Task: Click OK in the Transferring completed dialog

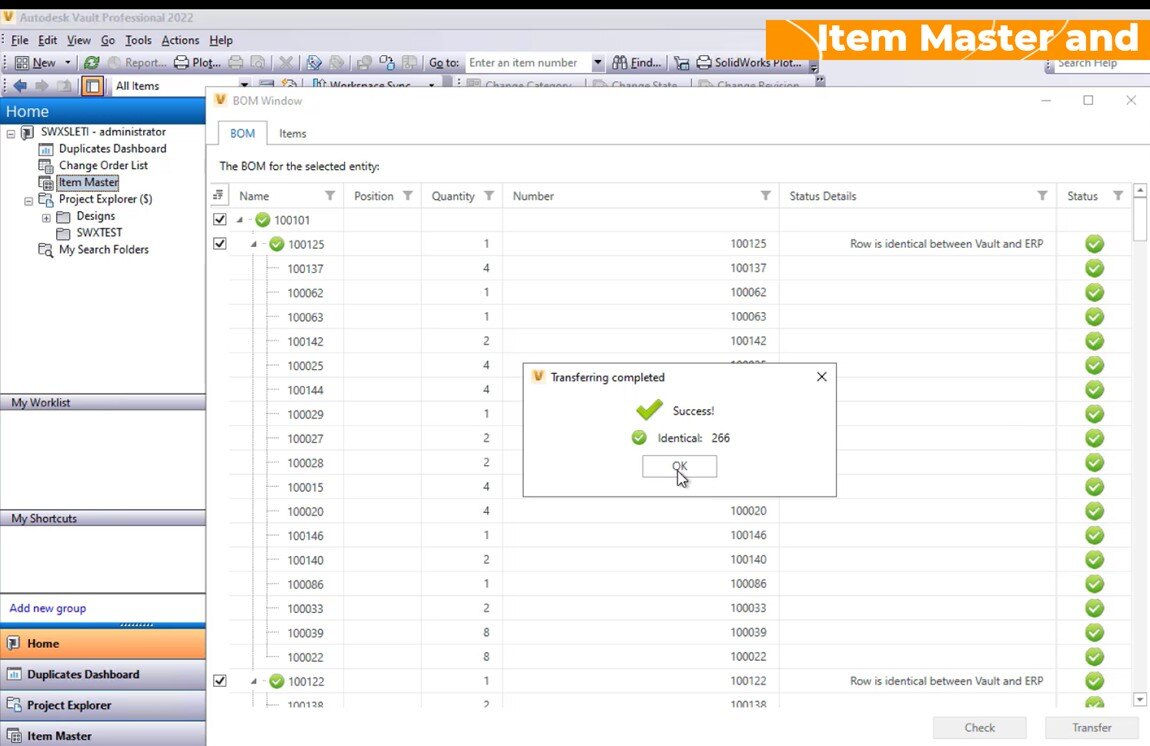Action: click(679, 466)
